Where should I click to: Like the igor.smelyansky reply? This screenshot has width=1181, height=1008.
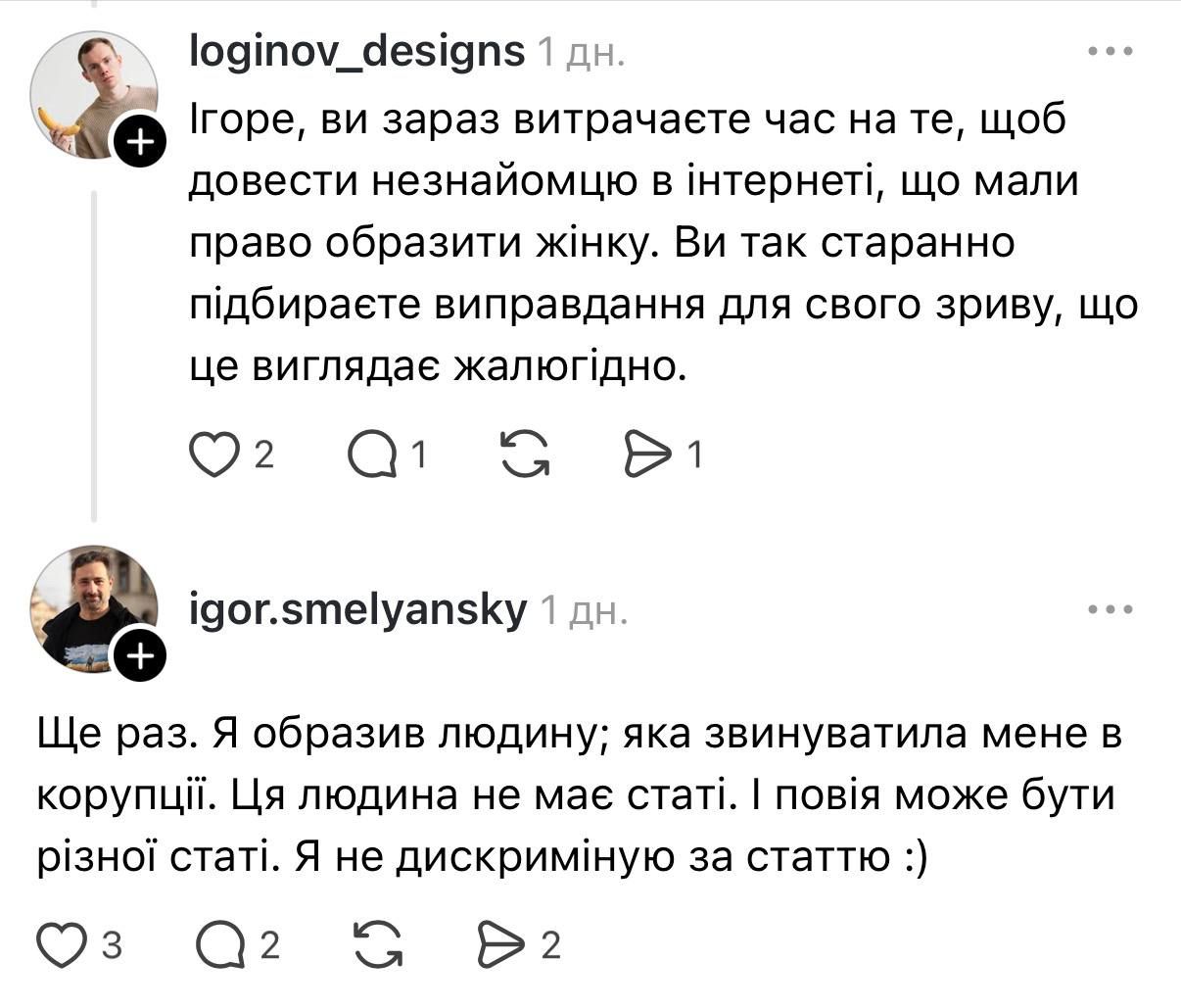point(61,944)
